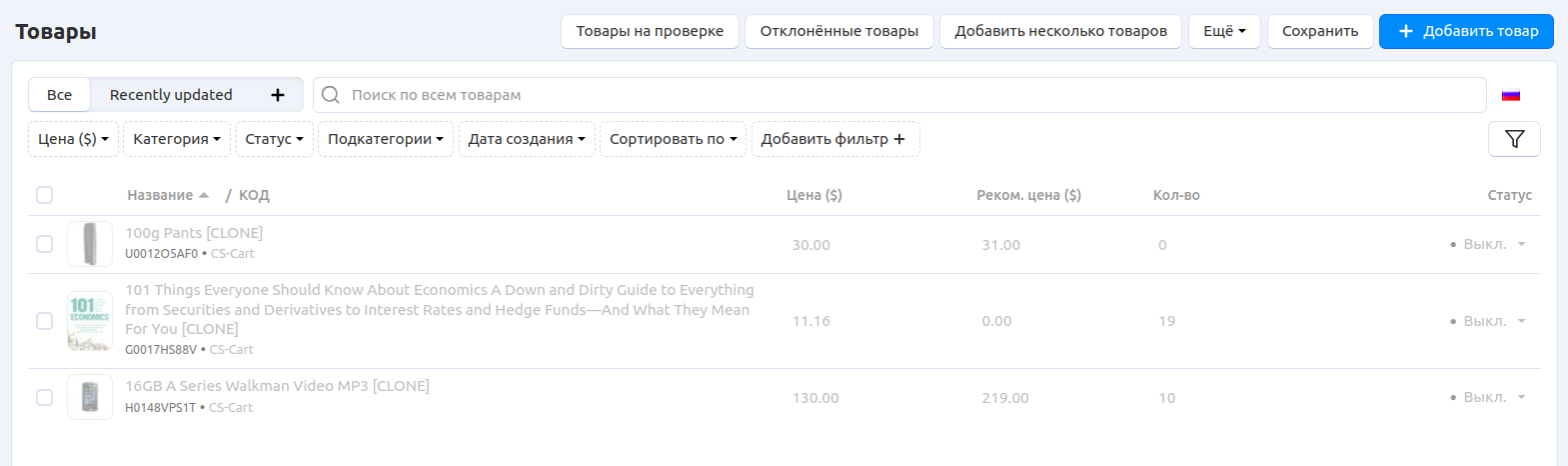Open the 100g Pants product thumbnail
The width and height of the screenshot is (1568, 466).
click(x=90, y=244)
